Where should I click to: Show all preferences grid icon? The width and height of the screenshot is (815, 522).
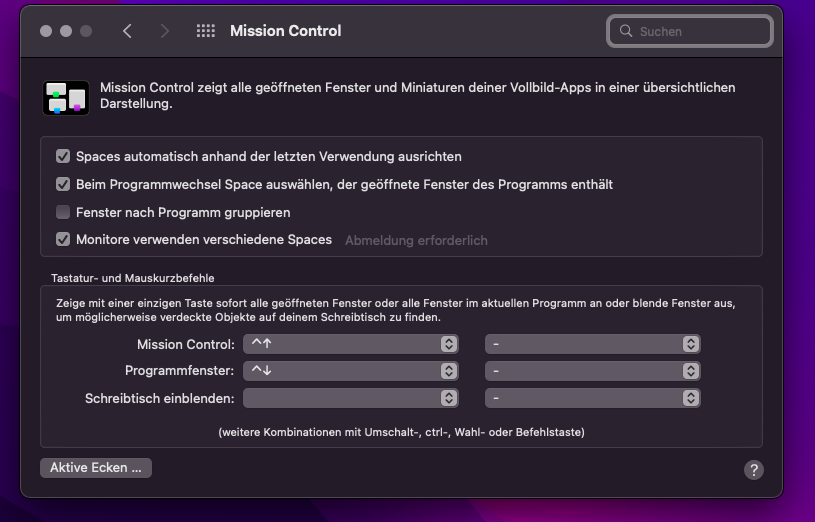(x=205, y=31)
